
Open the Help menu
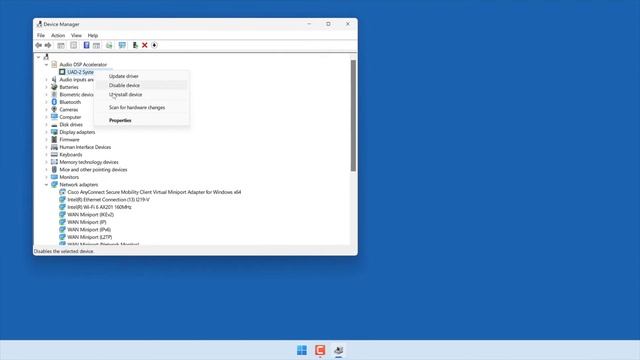(93, 36)
